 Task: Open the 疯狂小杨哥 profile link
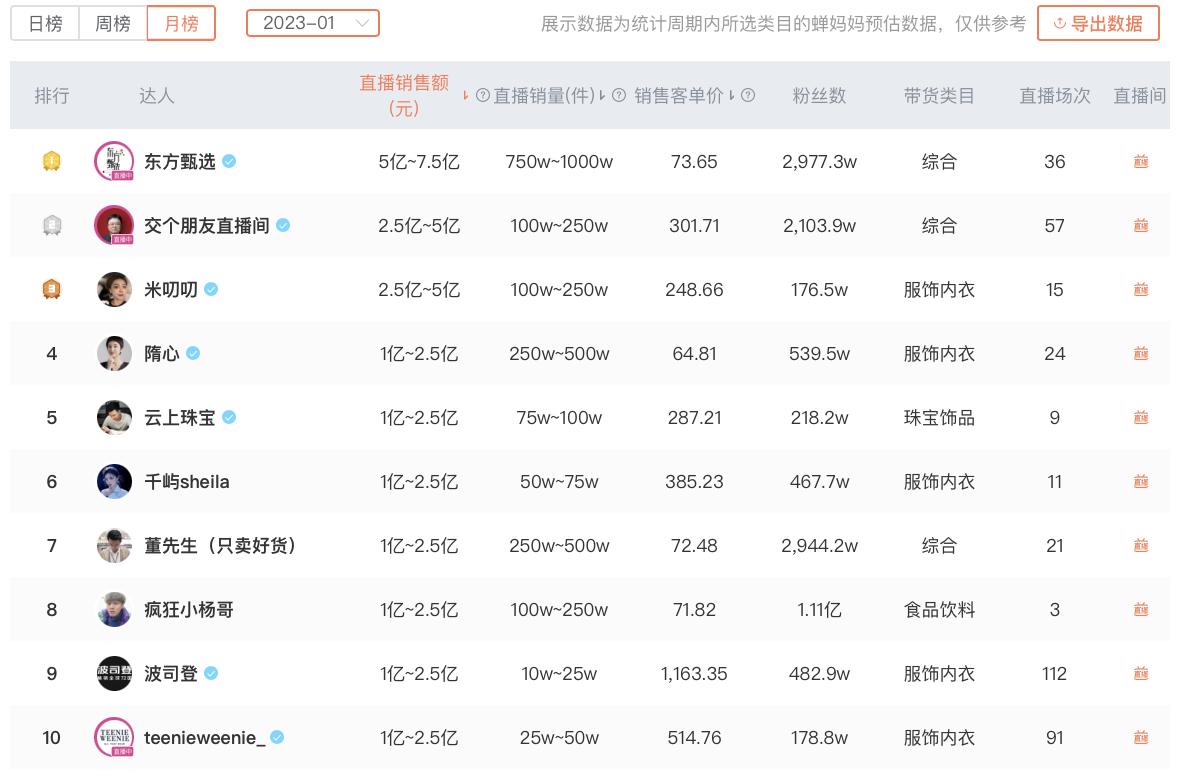coord(189,609)
